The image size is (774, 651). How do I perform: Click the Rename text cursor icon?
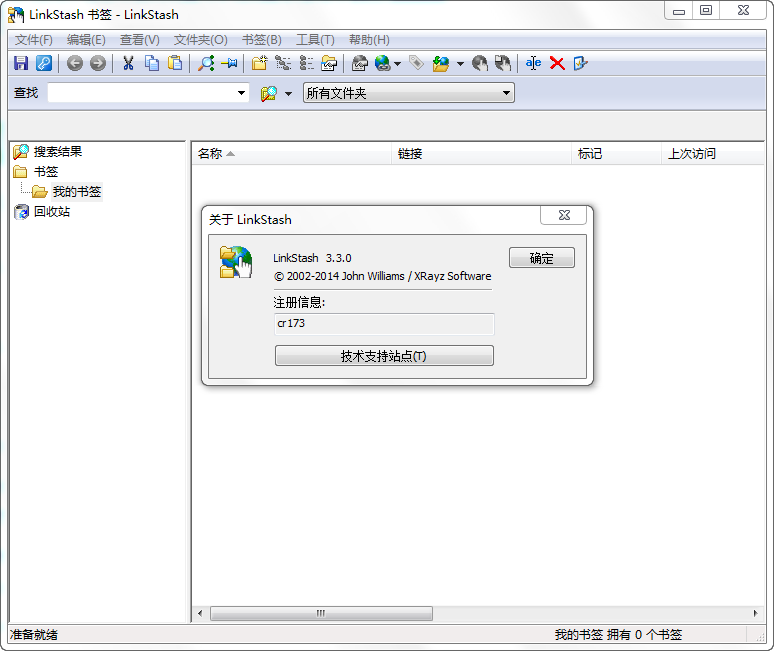click(533, 63)
